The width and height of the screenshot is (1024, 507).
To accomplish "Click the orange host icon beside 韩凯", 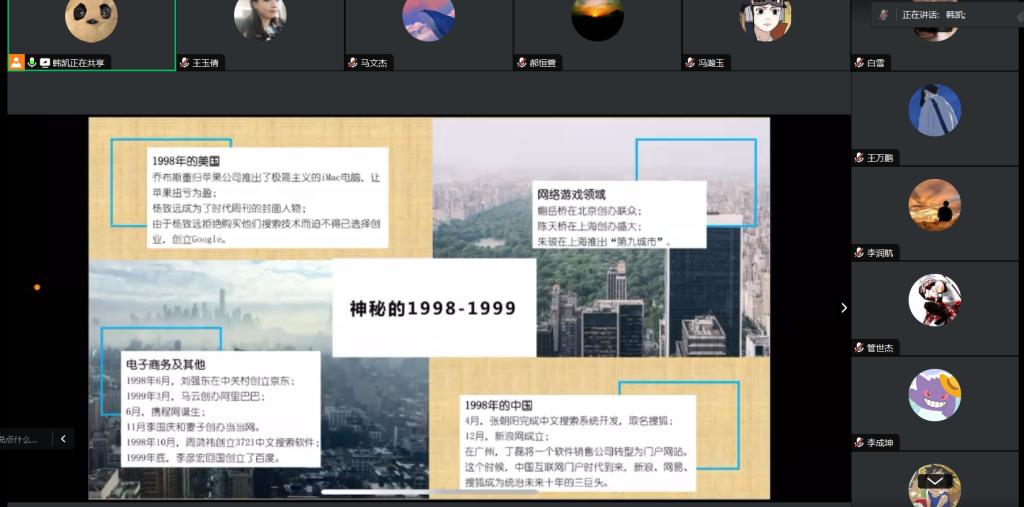I will 16,62.
